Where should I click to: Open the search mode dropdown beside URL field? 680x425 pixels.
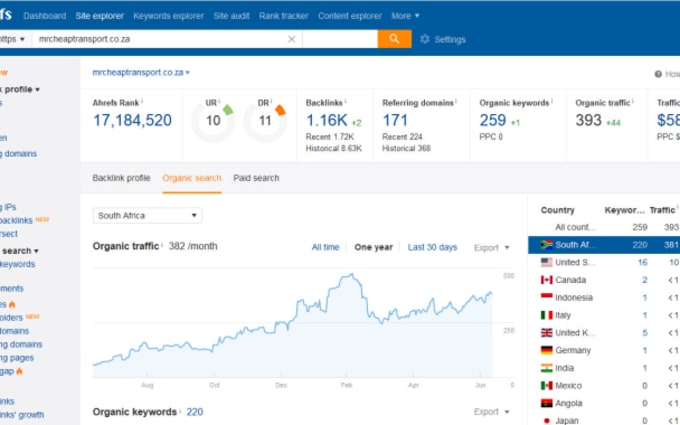[340, 39]
